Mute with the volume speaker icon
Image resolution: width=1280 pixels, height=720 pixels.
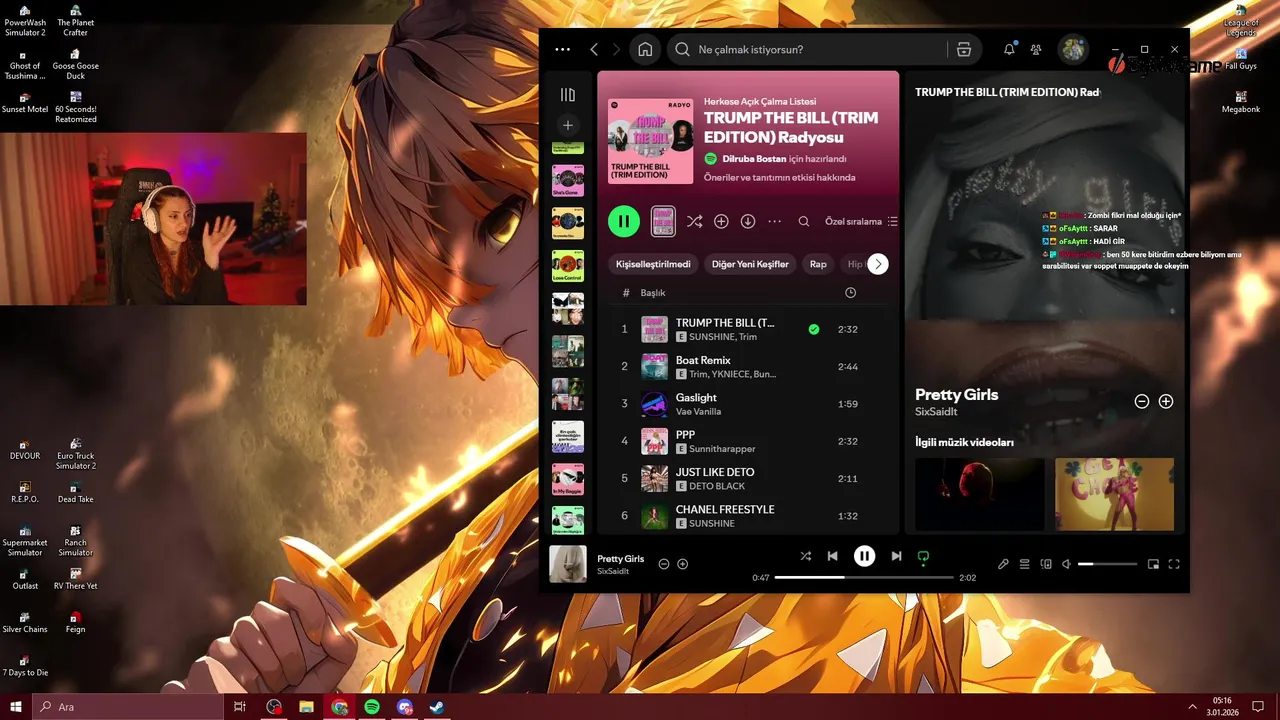1067,564
